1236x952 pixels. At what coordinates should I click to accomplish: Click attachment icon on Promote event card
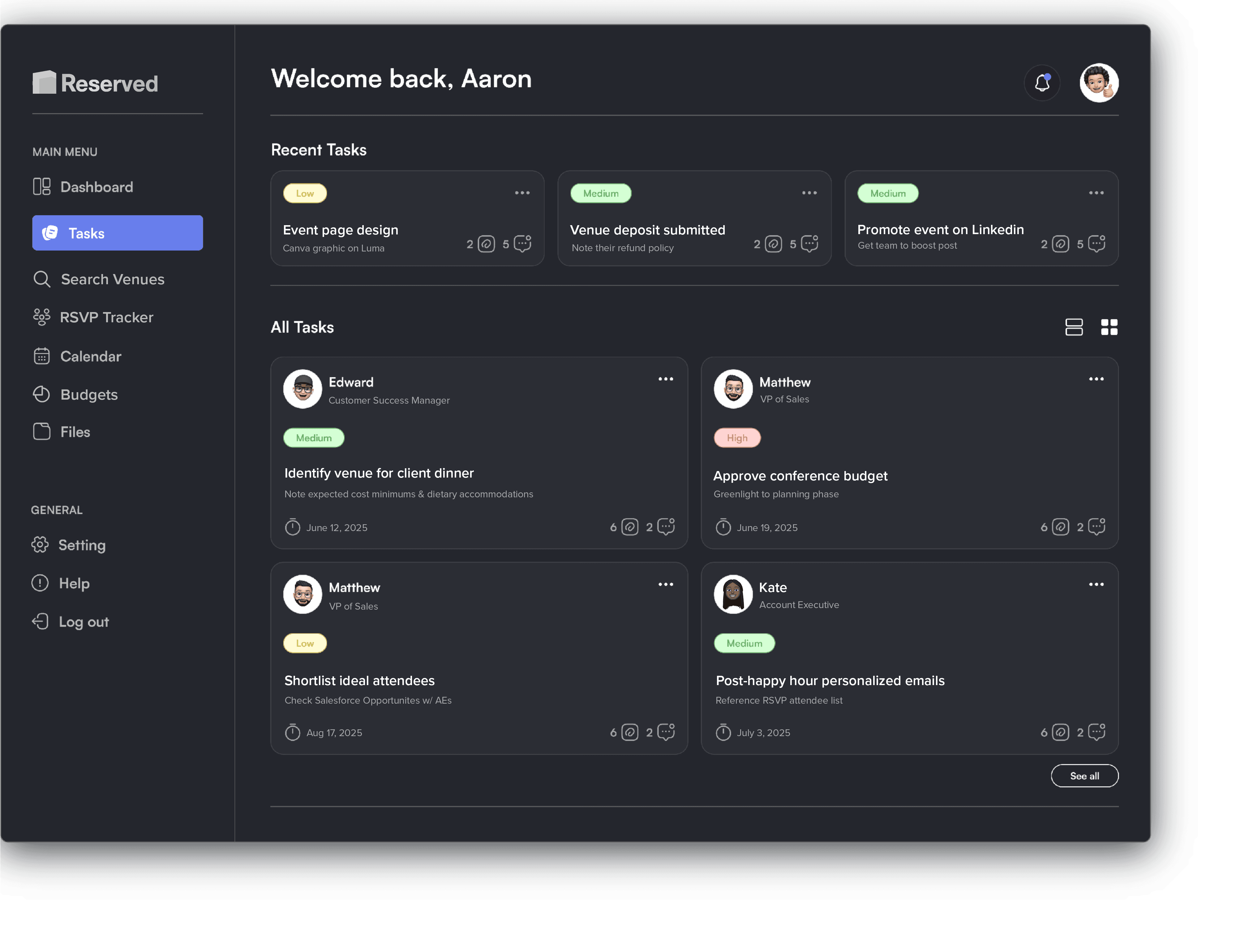pos(1060,244)
